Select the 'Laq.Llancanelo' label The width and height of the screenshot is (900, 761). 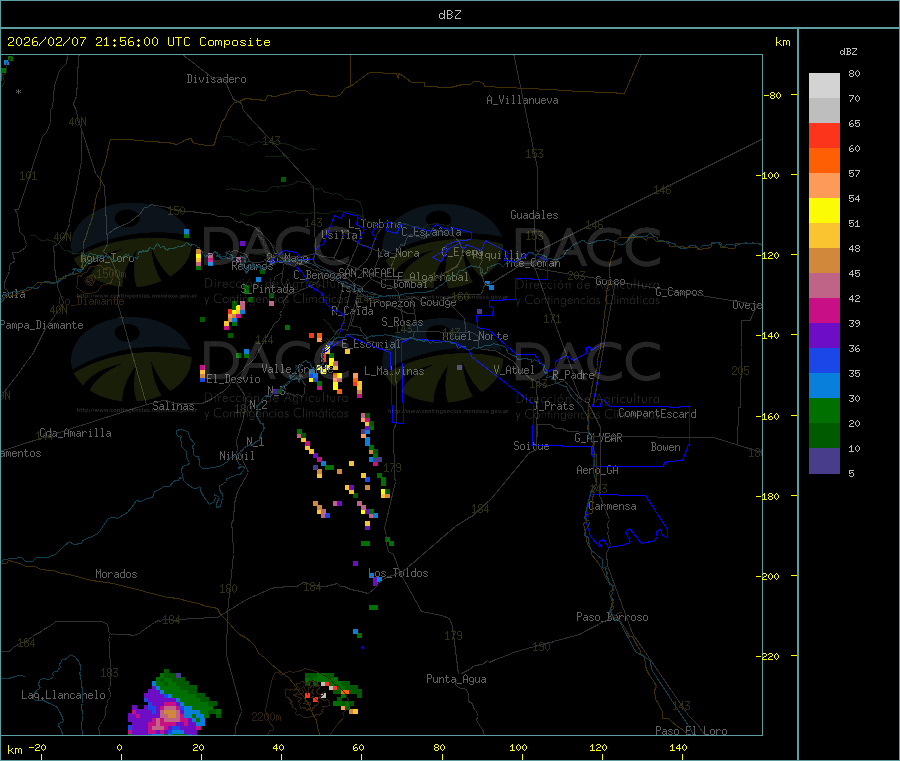[64, 695]
